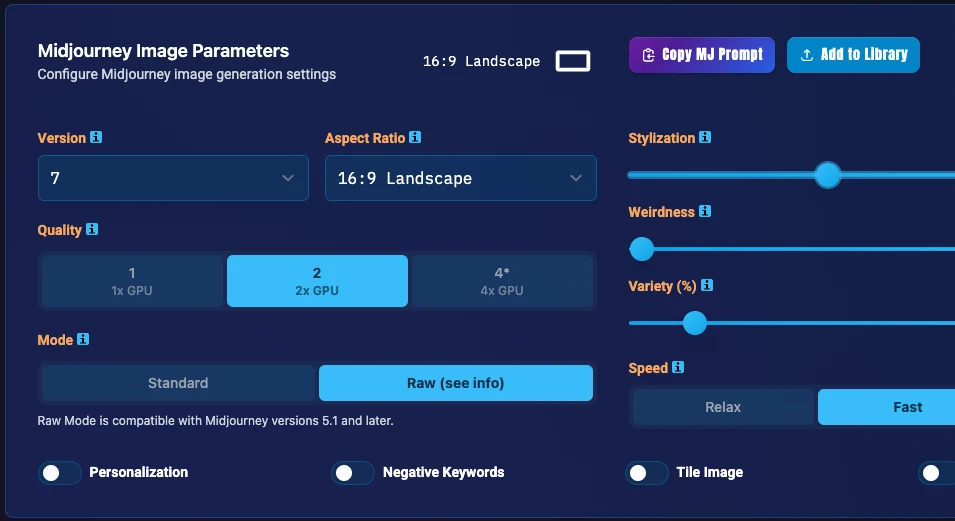Click the Stylization slider handle

828,175
